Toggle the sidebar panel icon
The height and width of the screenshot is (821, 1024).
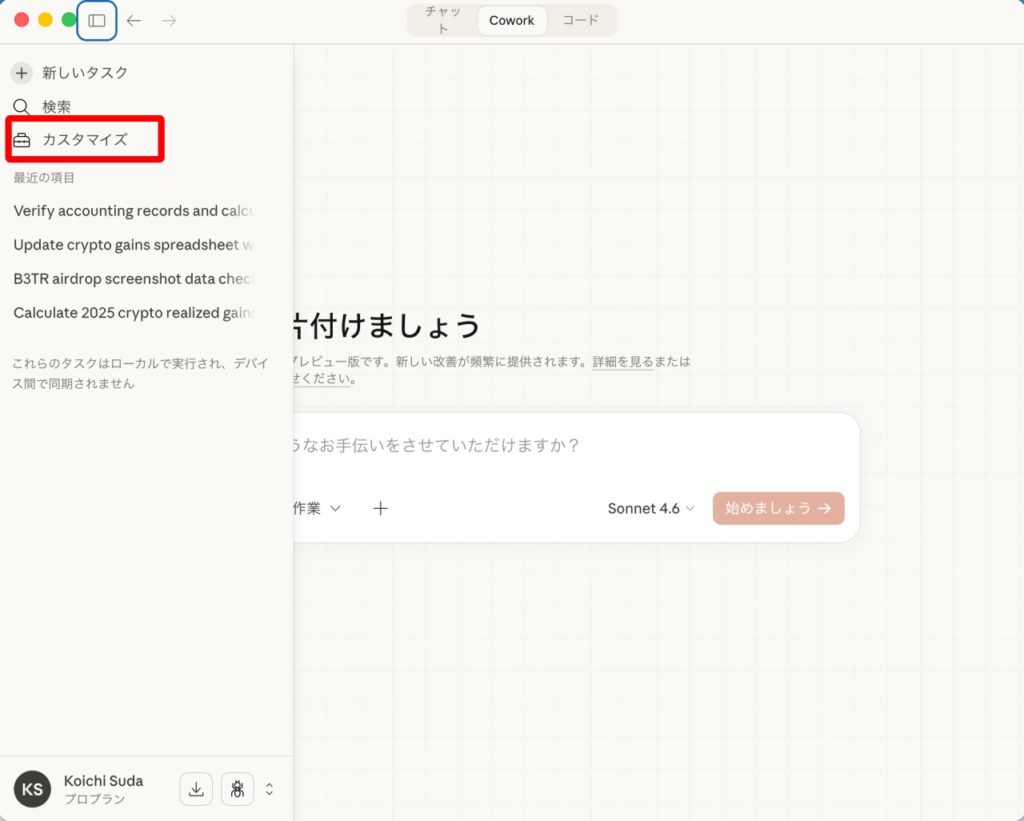point(97,20)
